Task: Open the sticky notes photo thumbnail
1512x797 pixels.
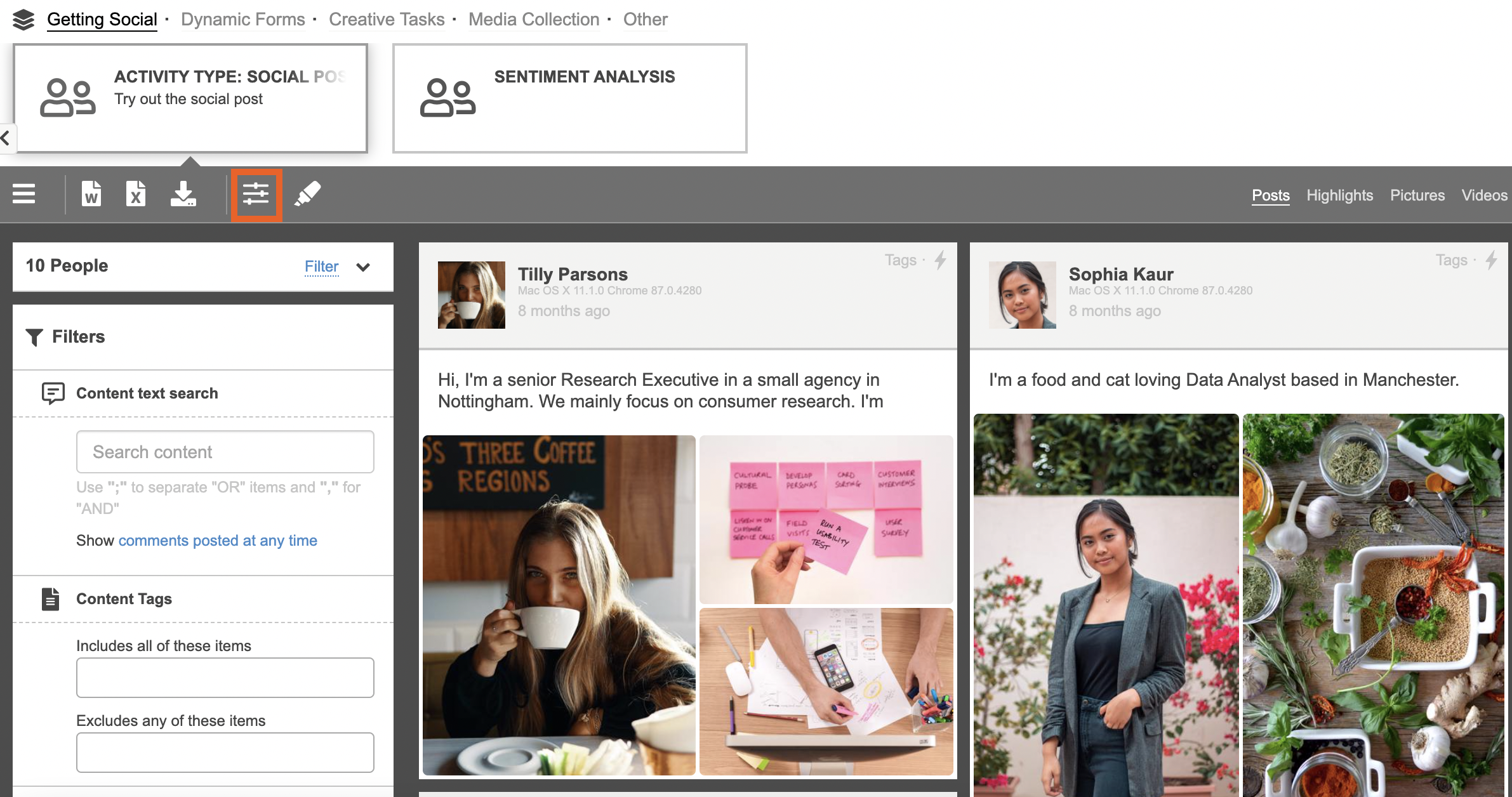Action: [826, 519]
